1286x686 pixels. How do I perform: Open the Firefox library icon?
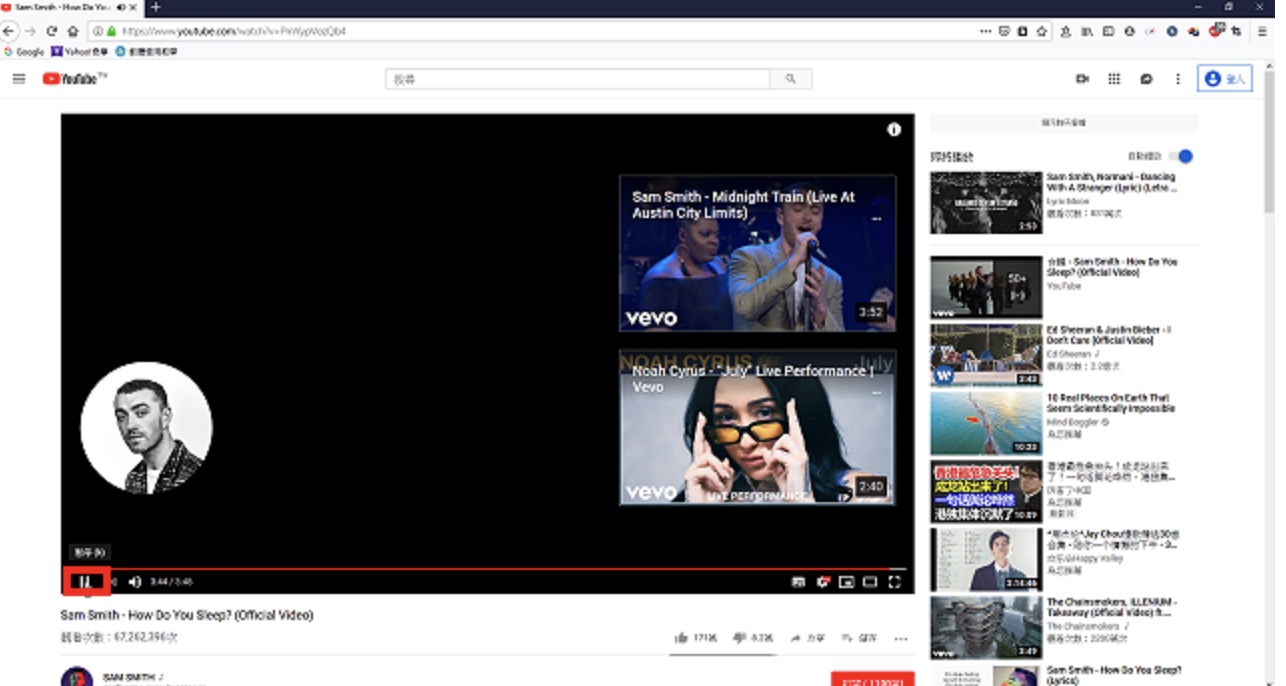(1086, 31)
